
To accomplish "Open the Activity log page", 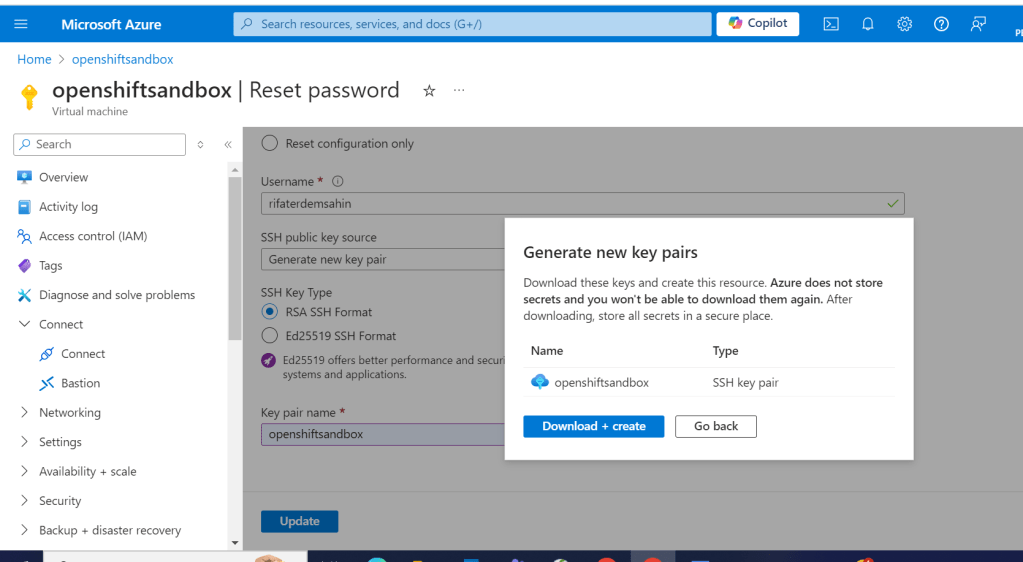I will (x=69, y=207).
